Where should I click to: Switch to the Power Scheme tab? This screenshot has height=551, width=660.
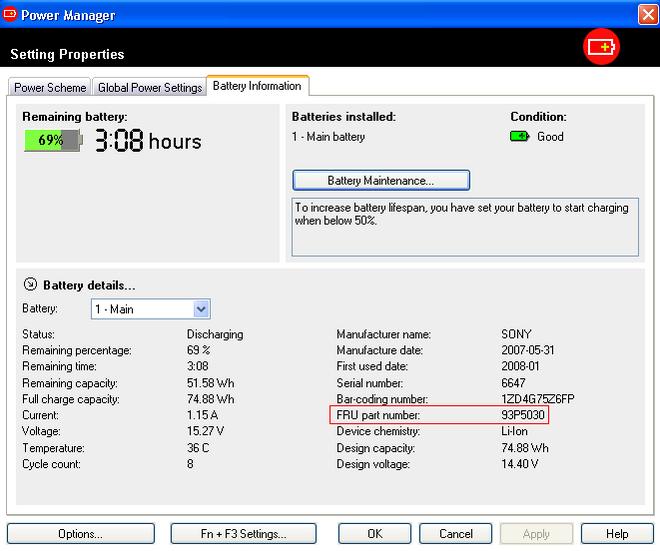pyautogui.click(x=50, y=88)
